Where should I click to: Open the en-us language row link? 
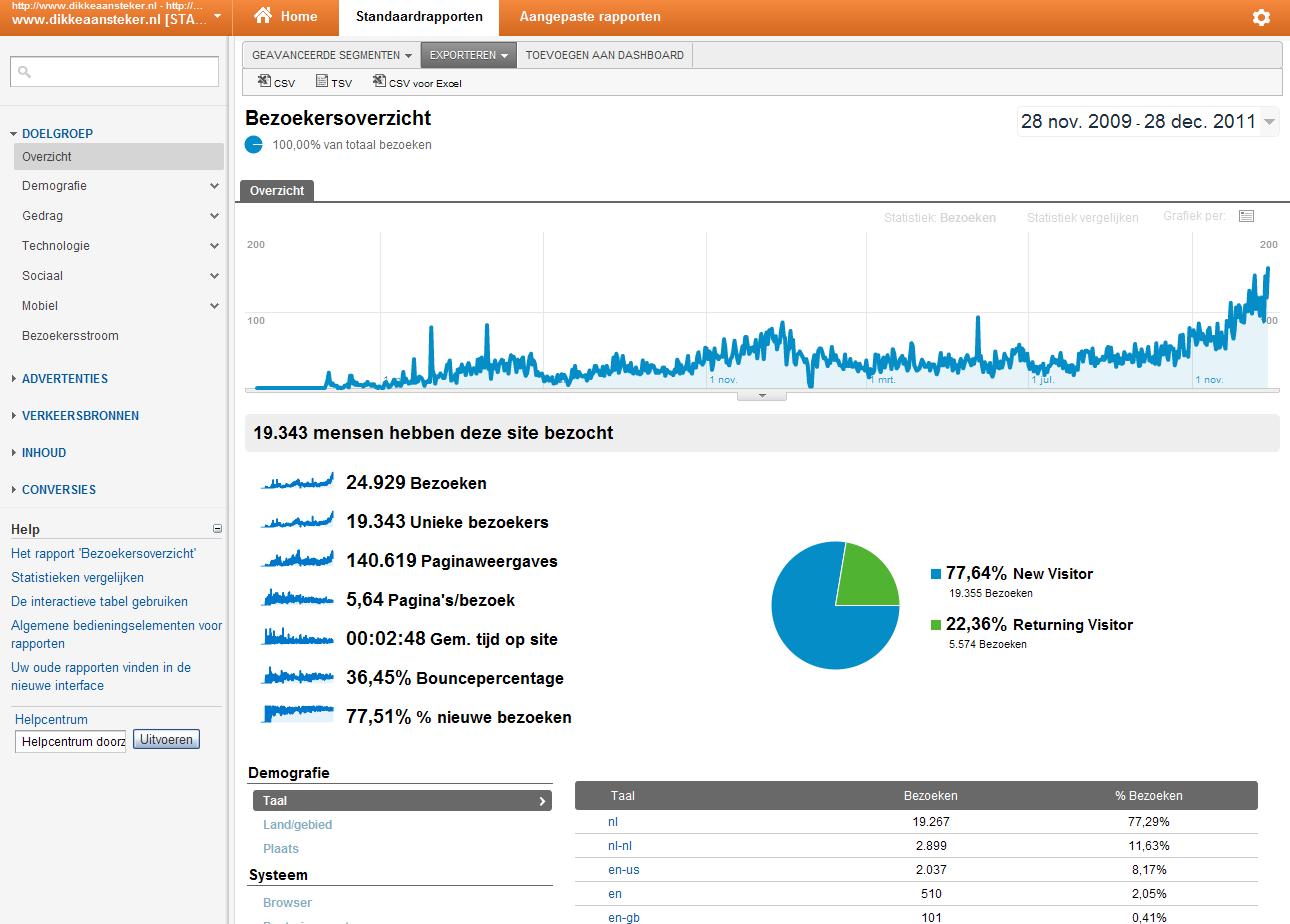click(623, 870)
